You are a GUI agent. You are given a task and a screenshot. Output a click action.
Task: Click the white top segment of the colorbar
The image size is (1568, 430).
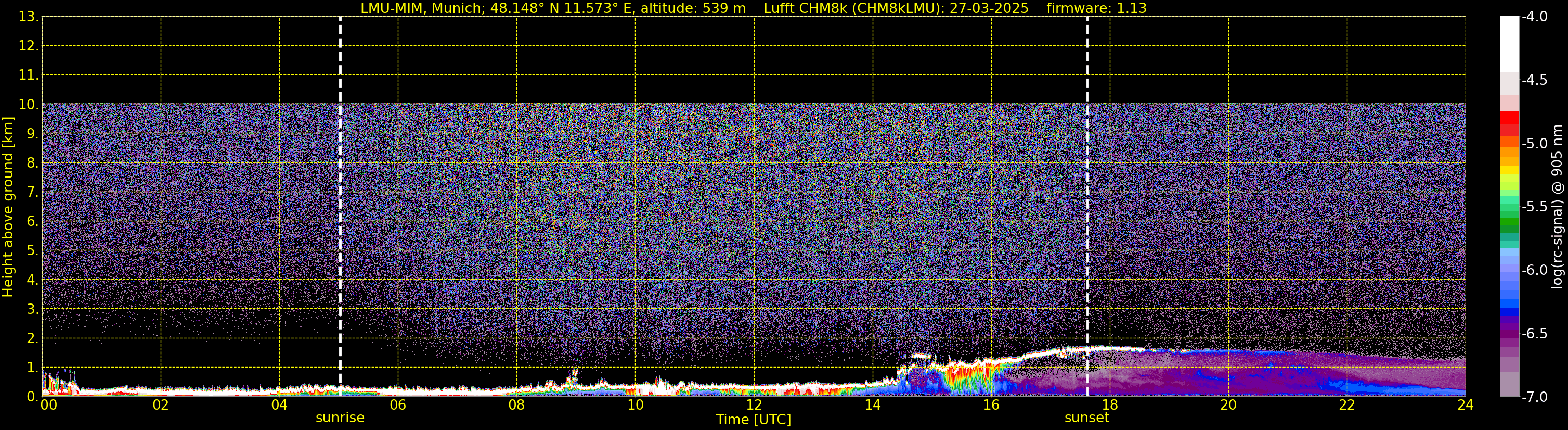coord(1510,44)
